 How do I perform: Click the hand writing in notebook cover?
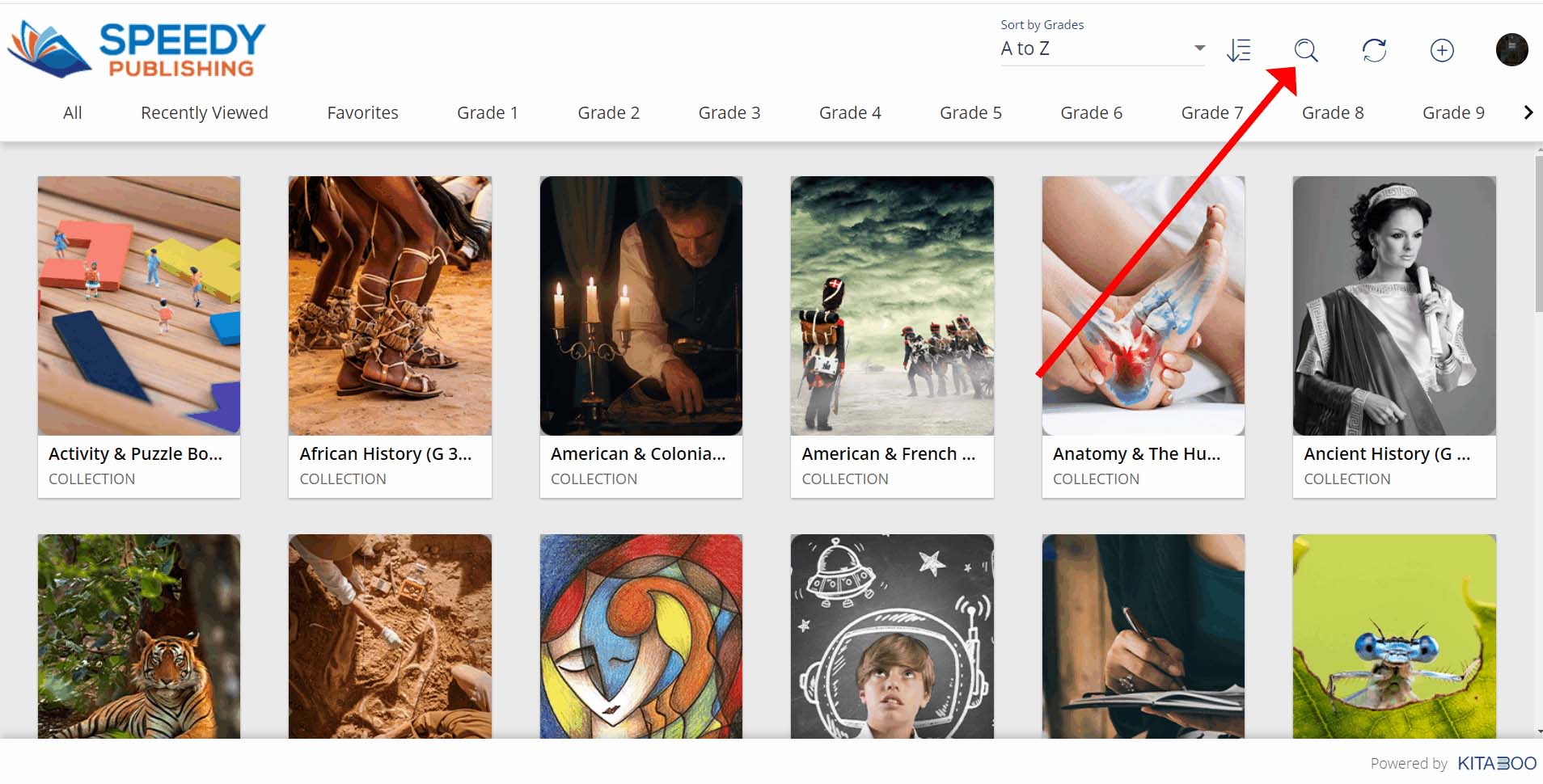(1144, 636)
